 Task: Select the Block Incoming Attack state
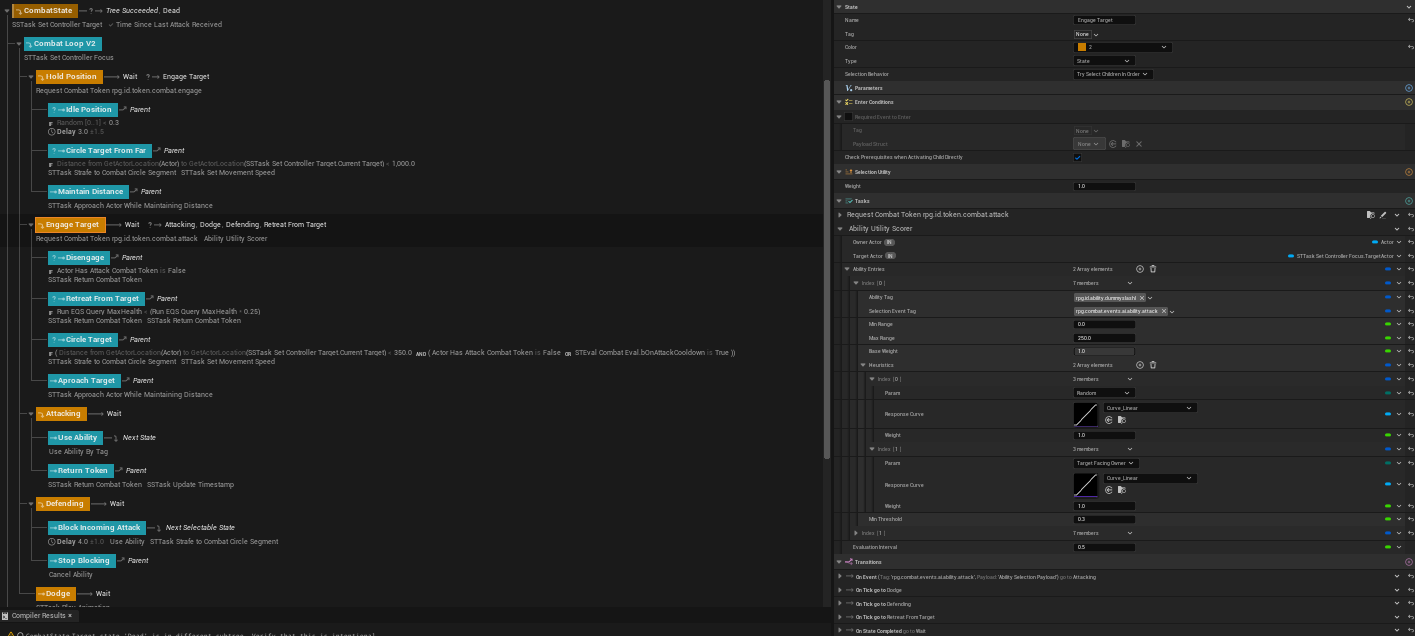(99, 528)
